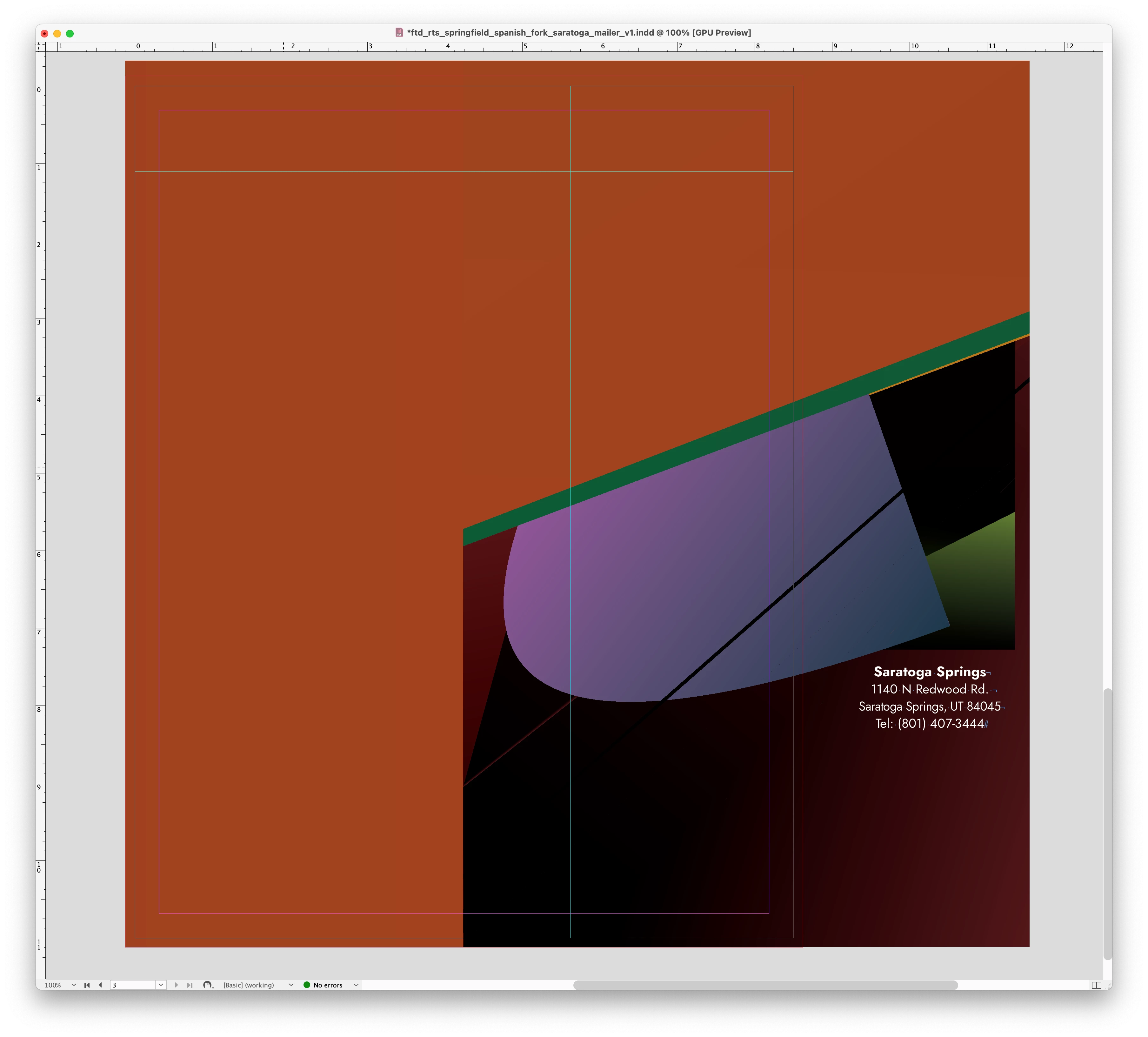Open the zoom level dropdown
Screen dimensions: 1148x1037
73,985
